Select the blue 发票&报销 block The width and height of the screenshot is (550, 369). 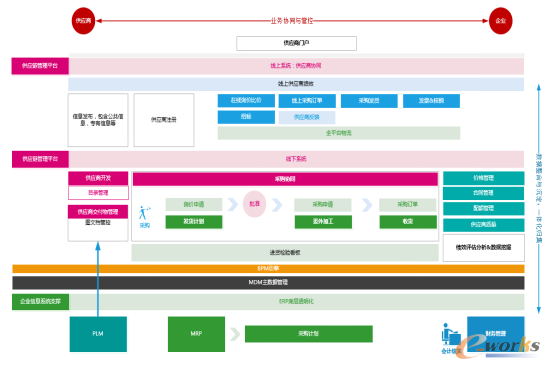coord(431,101)
